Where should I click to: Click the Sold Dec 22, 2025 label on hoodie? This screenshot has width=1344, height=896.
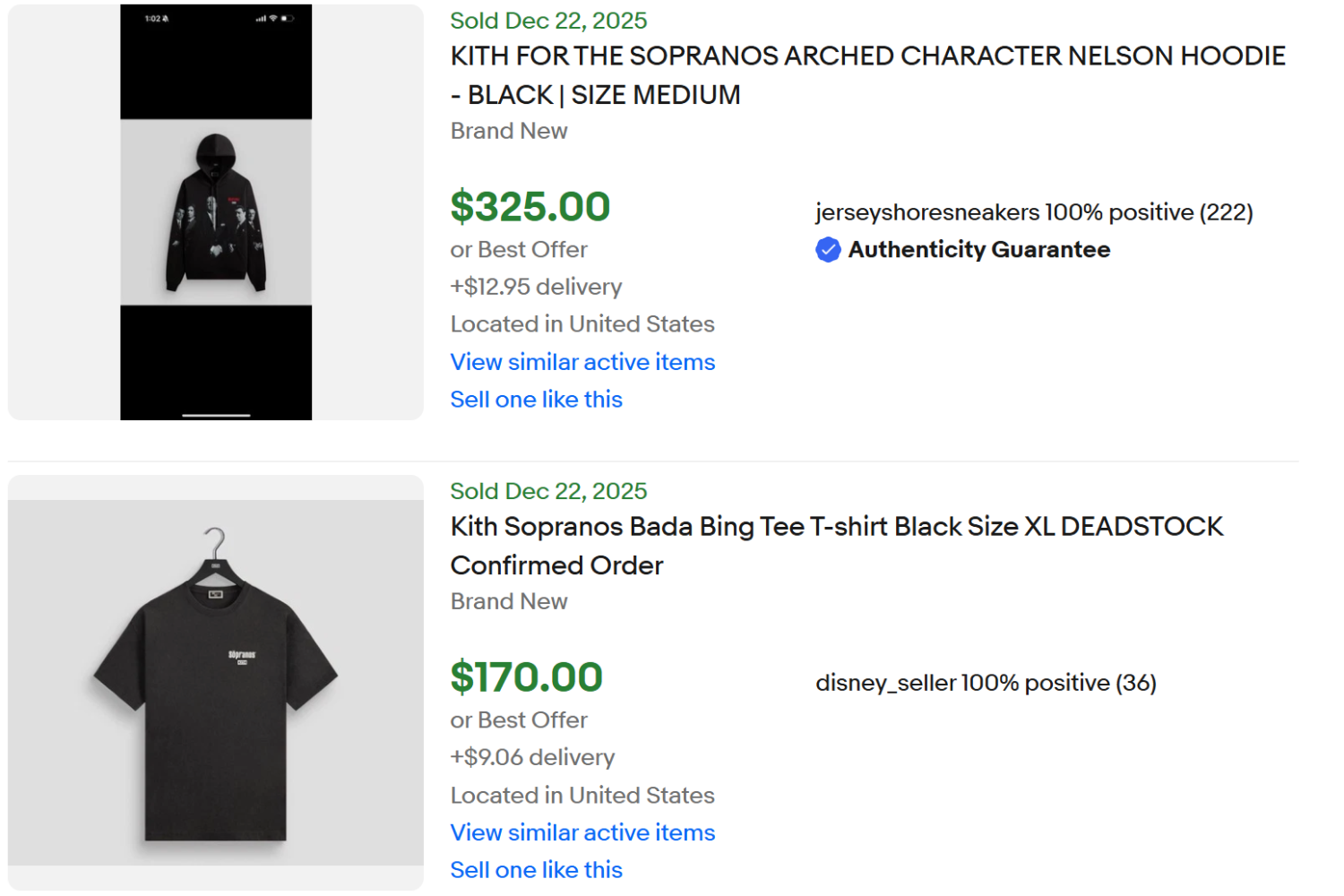point(547,20)
